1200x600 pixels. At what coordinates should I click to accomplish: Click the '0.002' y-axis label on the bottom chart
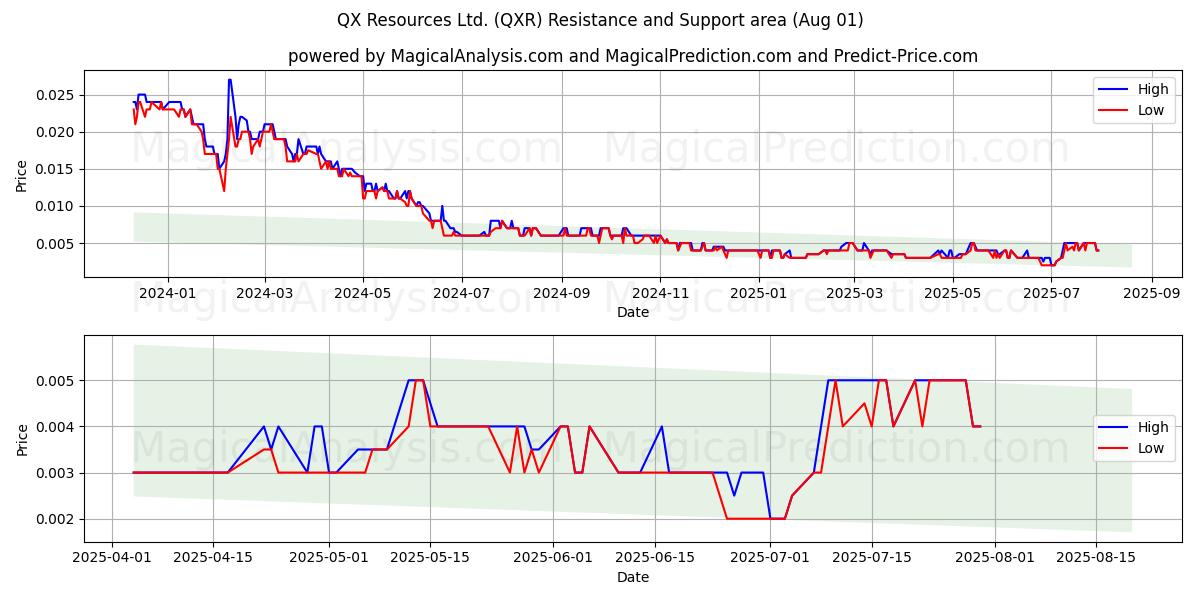tap(58, 519)
